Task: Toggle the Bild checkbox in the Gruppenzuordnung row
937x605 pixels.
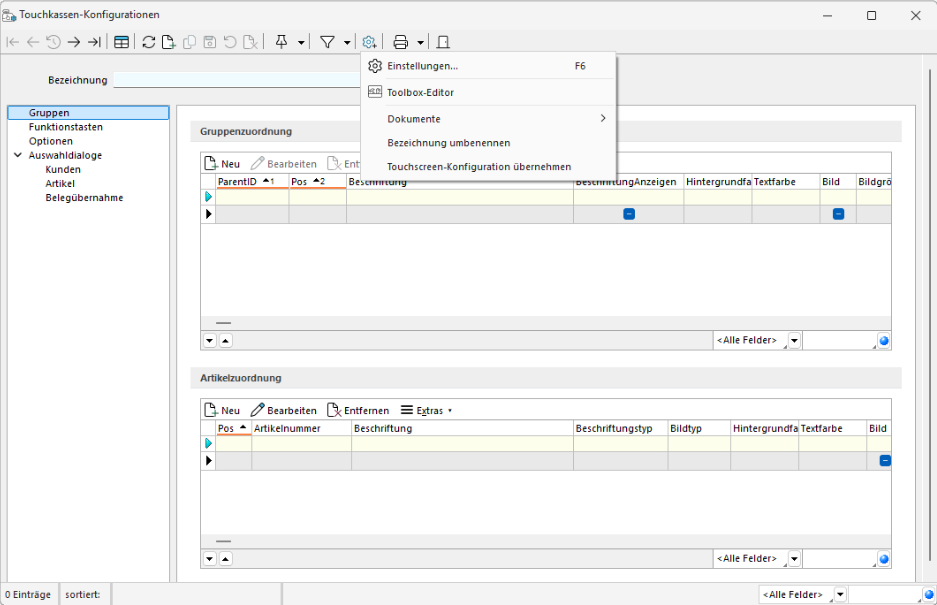Action: coord(838,214)
